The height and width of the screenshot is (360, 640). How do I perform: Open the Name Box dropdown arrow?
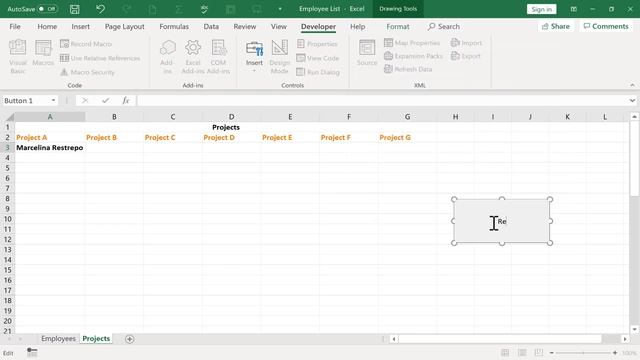(53, 100)
